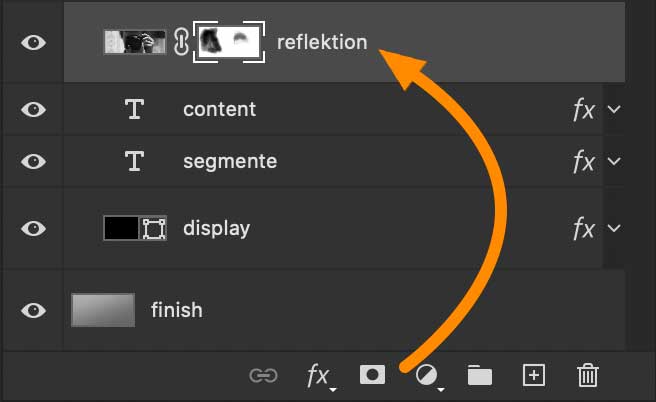Click the mask link chain on reflektion
This screenshot has height=402, width=656.
pos(181,43)
